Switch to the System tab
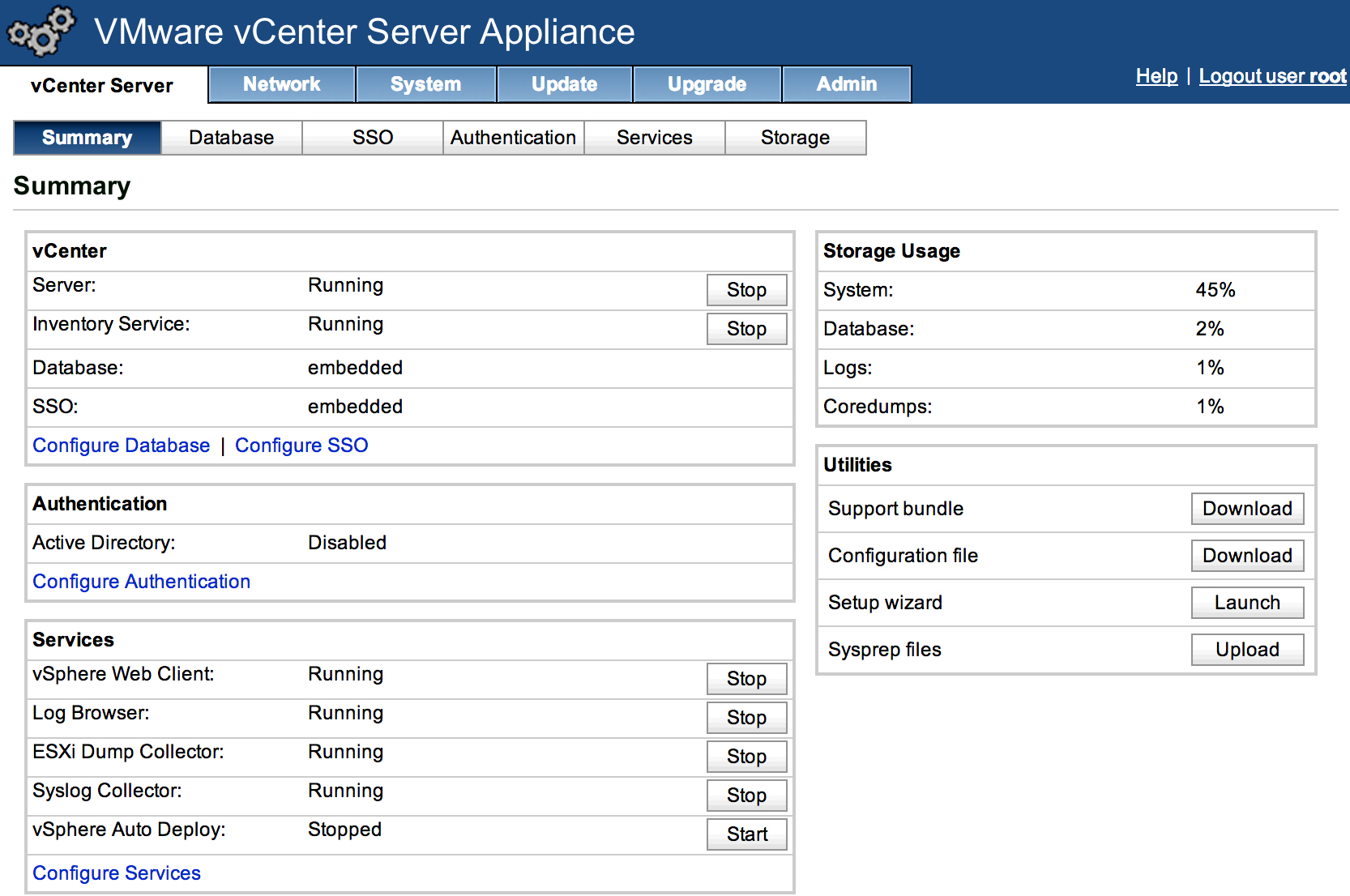 [x=425, y=84]
